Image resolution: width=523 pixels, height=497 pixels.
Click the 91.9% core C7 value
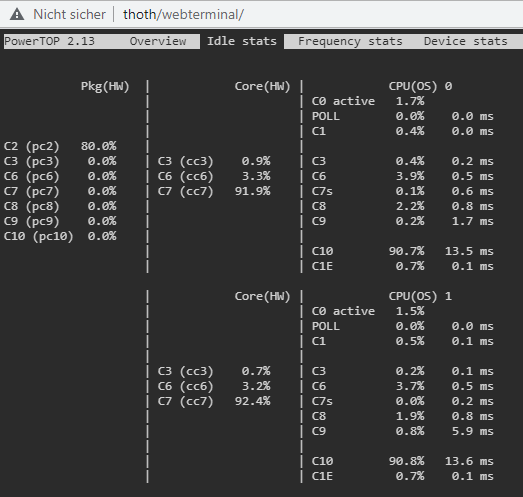(x=252, y=191)
